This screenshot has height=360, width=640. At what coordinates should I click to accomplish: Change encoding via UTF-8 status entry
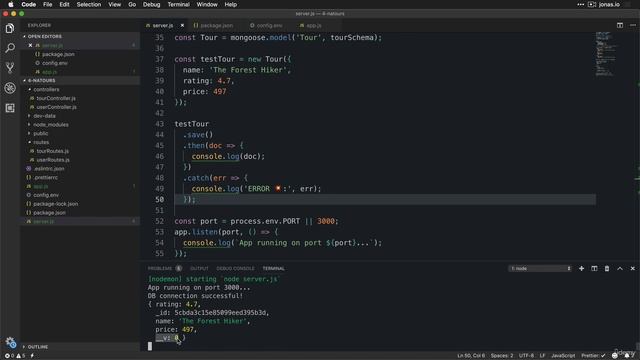tap(526, 356)
